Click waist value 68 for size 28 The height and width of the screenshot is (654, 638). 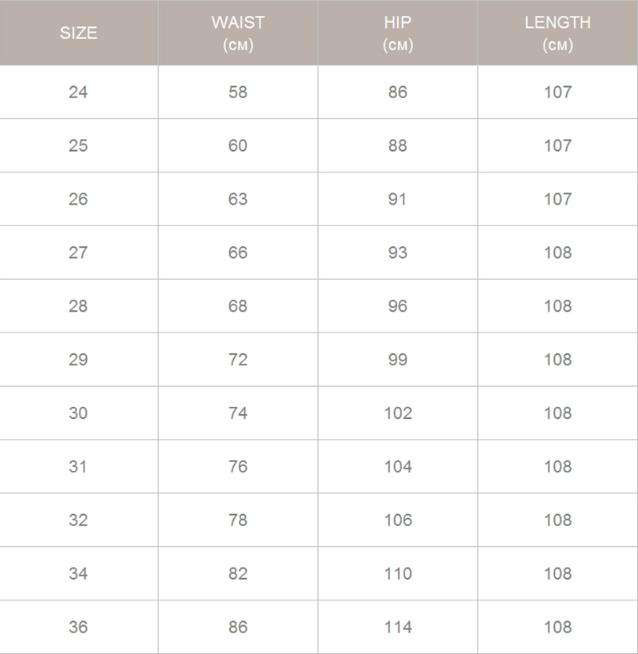tap(238, 306)
